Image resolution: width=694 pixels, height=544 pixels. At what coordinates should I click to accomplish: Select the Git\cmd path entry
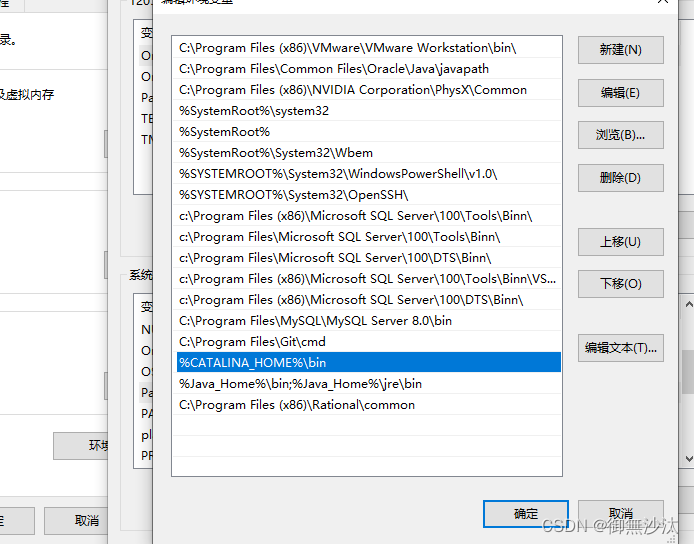(x=368, y=342)
